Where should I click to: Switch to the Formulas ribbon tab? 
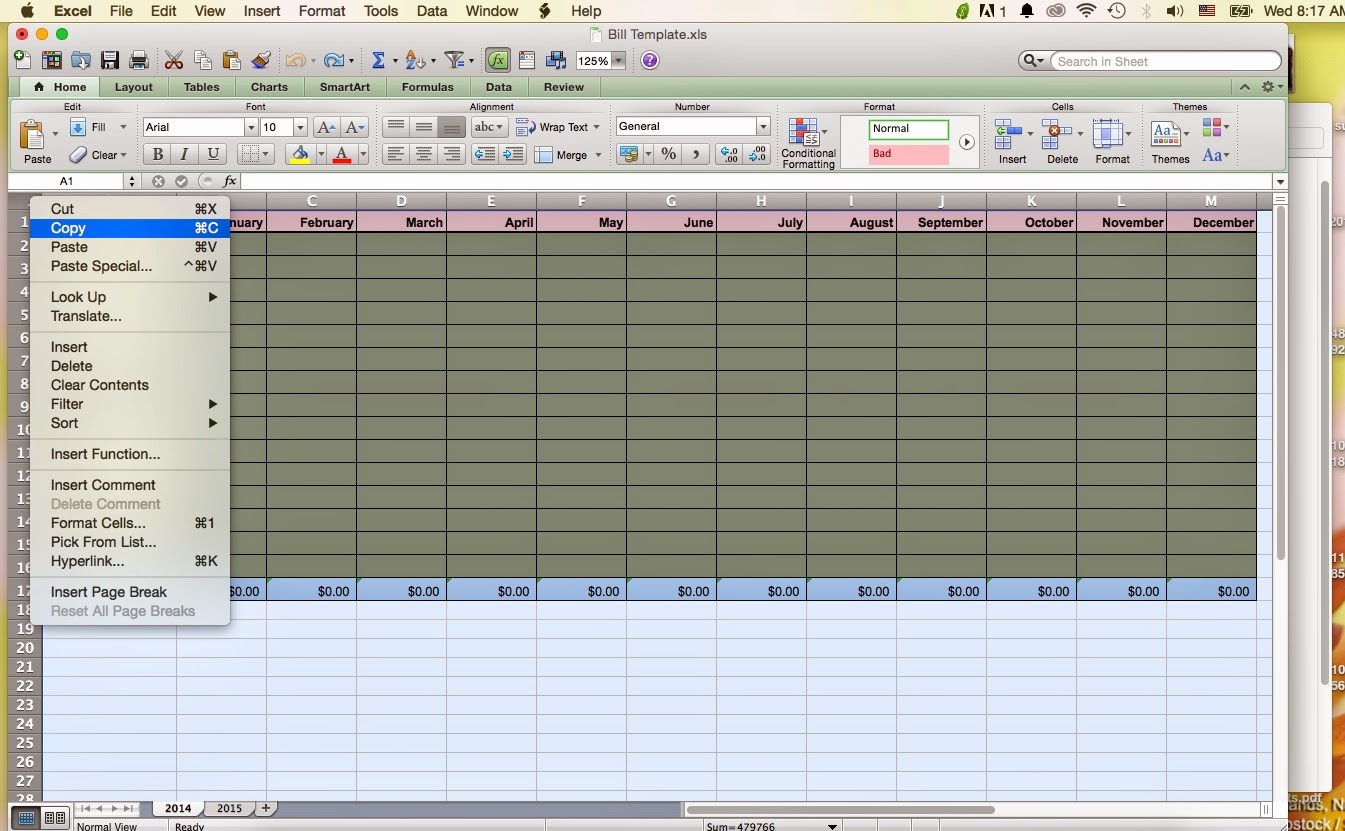(427, 87)
